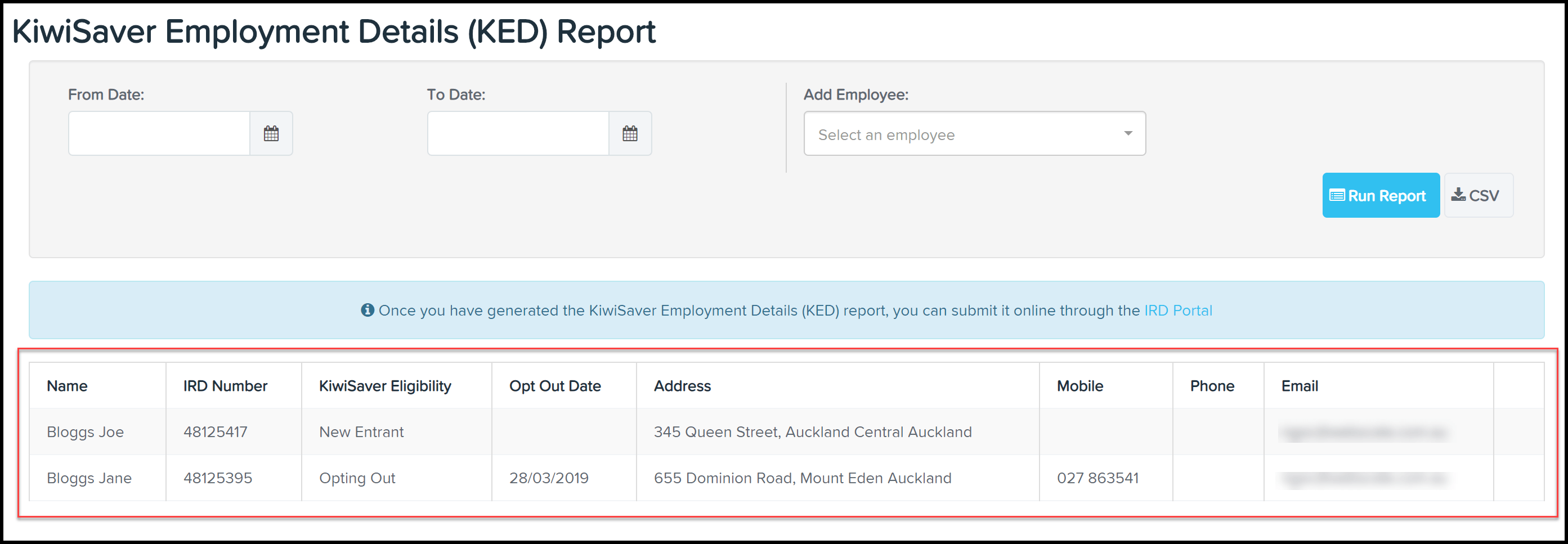This screenshot has width=1568, height=544.
Task: Open the From Date calendar picker
Action: [271, 133]
